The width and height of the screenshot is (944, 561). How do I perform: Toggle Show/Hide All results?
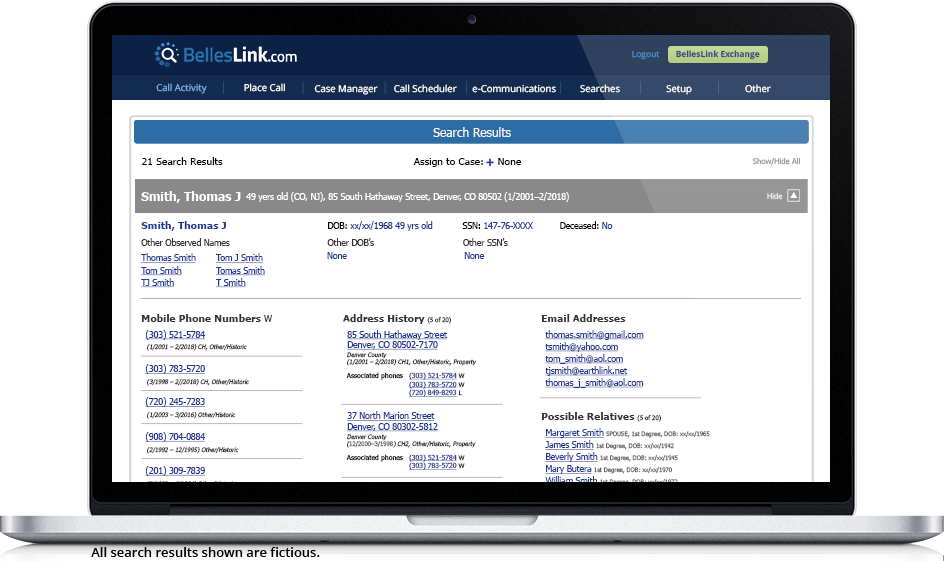pyautogui.click(x=776, y=161)
